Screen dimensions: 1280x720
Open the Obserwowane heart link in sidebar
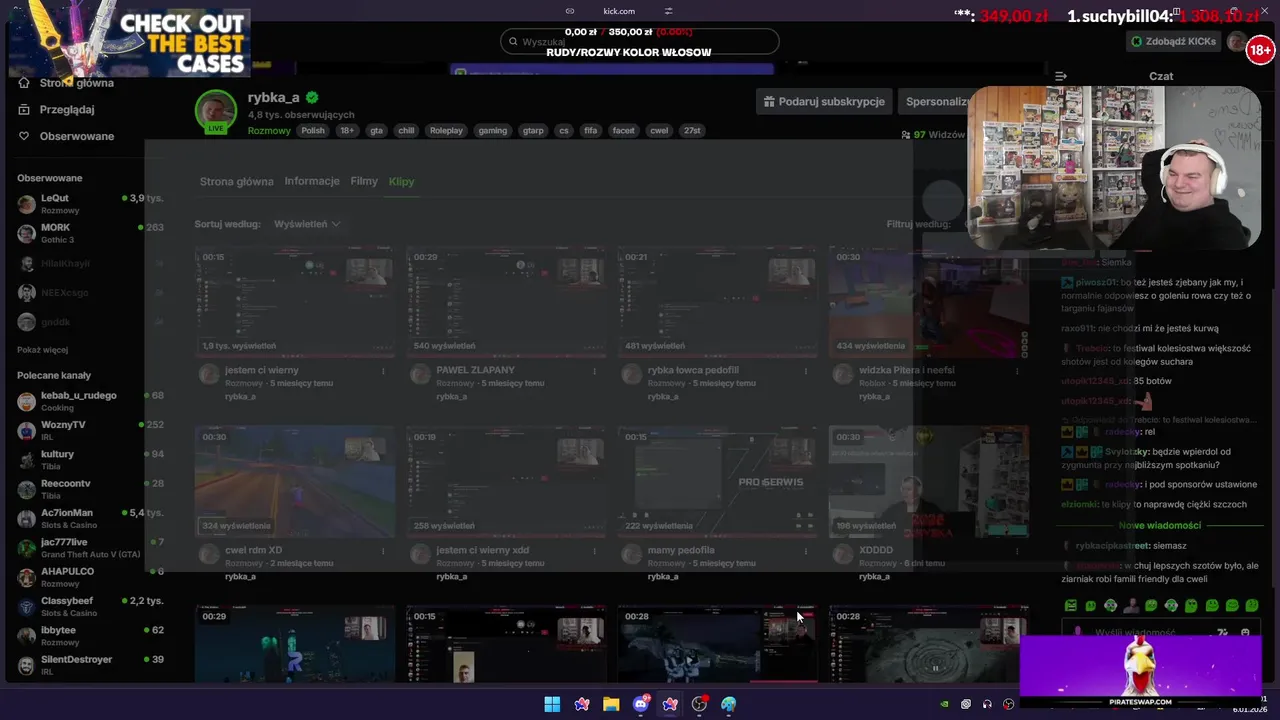tap(66, 136)
